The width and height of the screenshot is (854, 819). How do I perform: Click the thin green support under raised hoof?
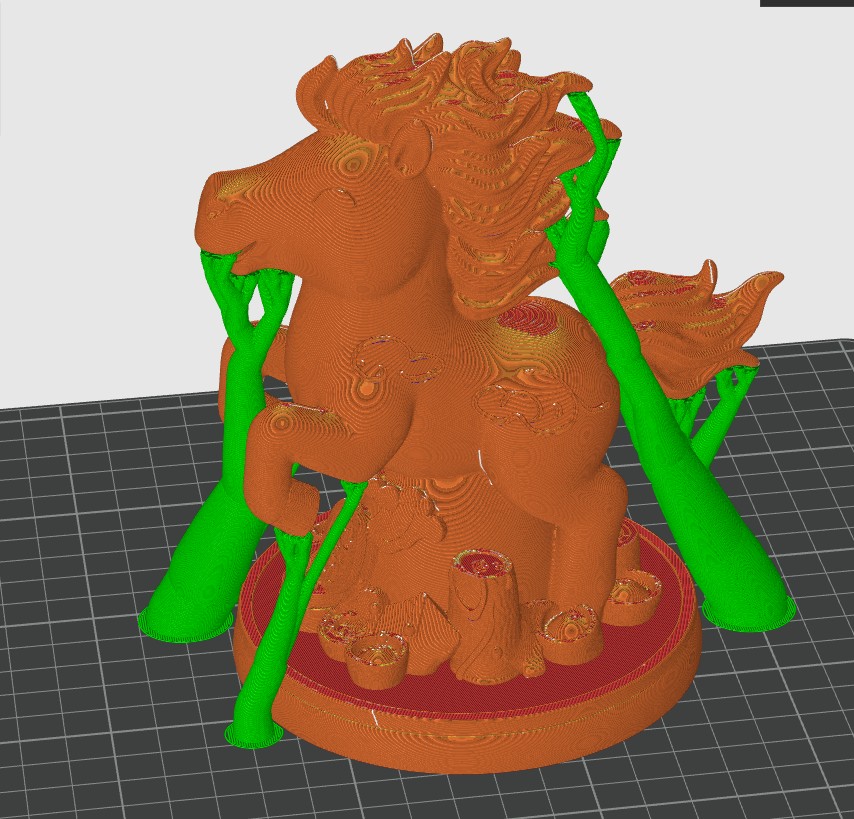[x=283, y=626]
